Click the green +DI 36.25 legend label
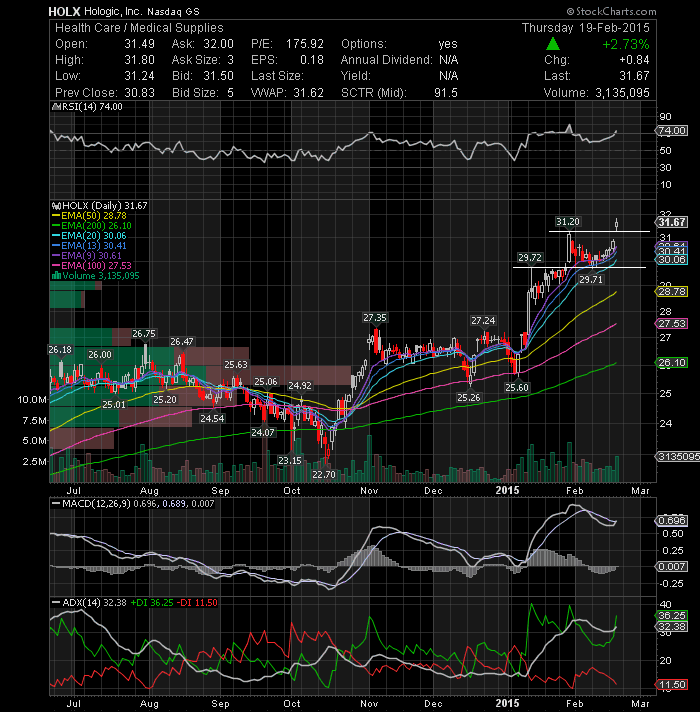Image resolution: width=700 pixels, height=712 pixels. click(152, 603)
